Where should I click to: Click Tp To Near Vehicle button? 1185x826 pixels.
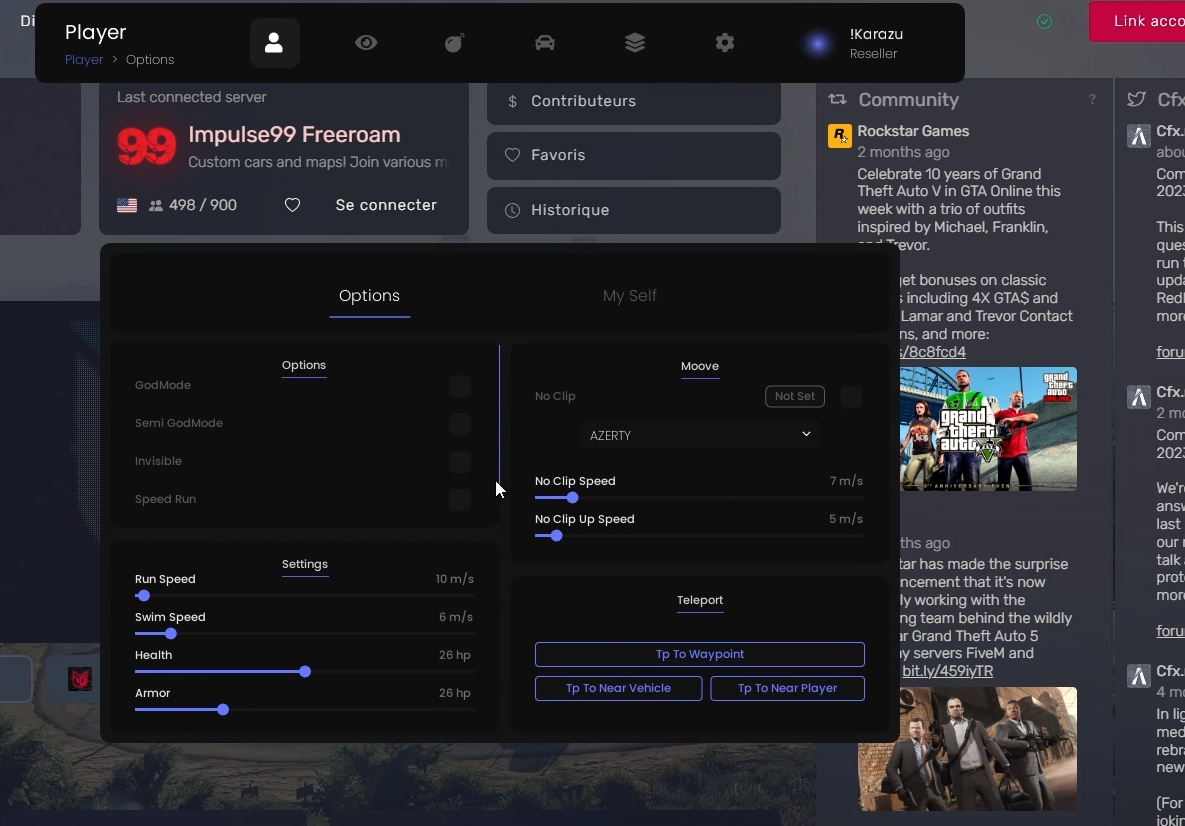(x=618, y=688)
